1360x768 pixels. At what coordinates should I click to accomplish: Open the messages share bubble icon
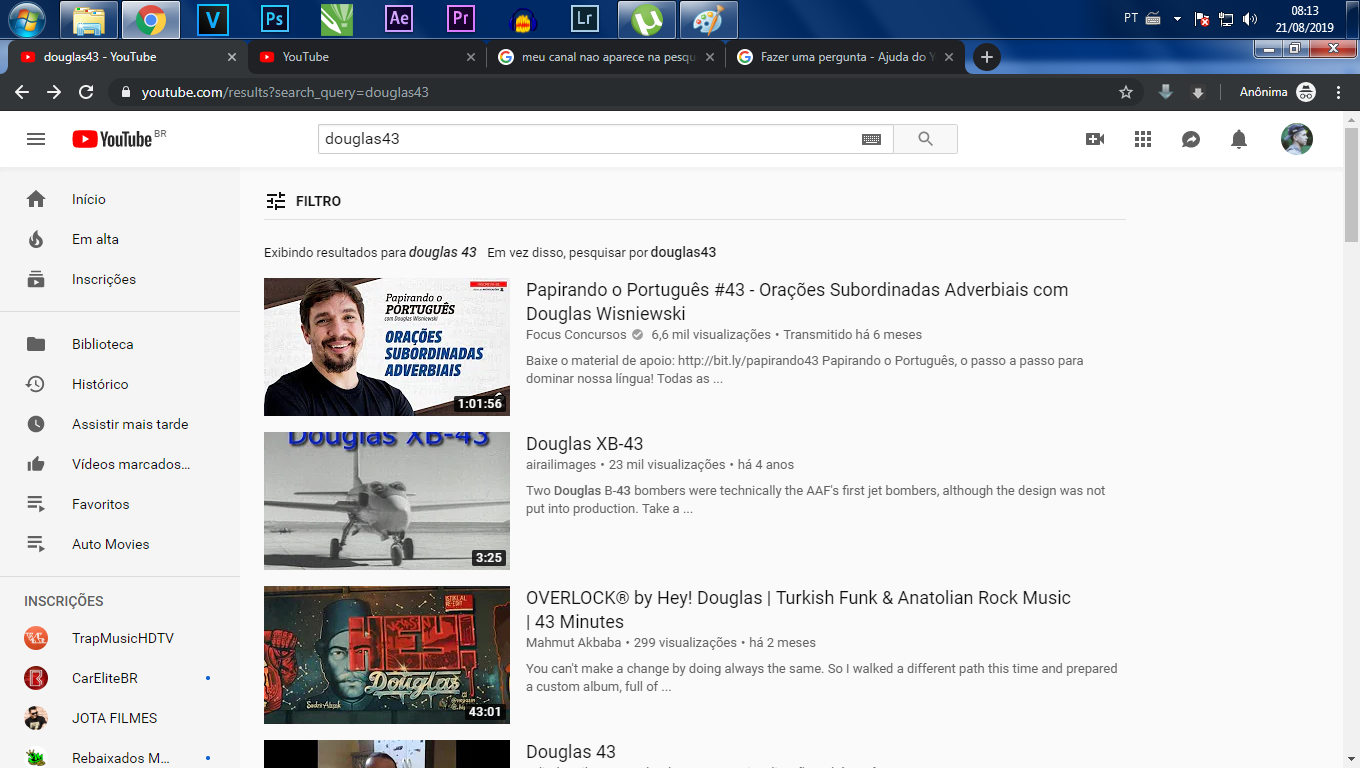[1191, 139]
